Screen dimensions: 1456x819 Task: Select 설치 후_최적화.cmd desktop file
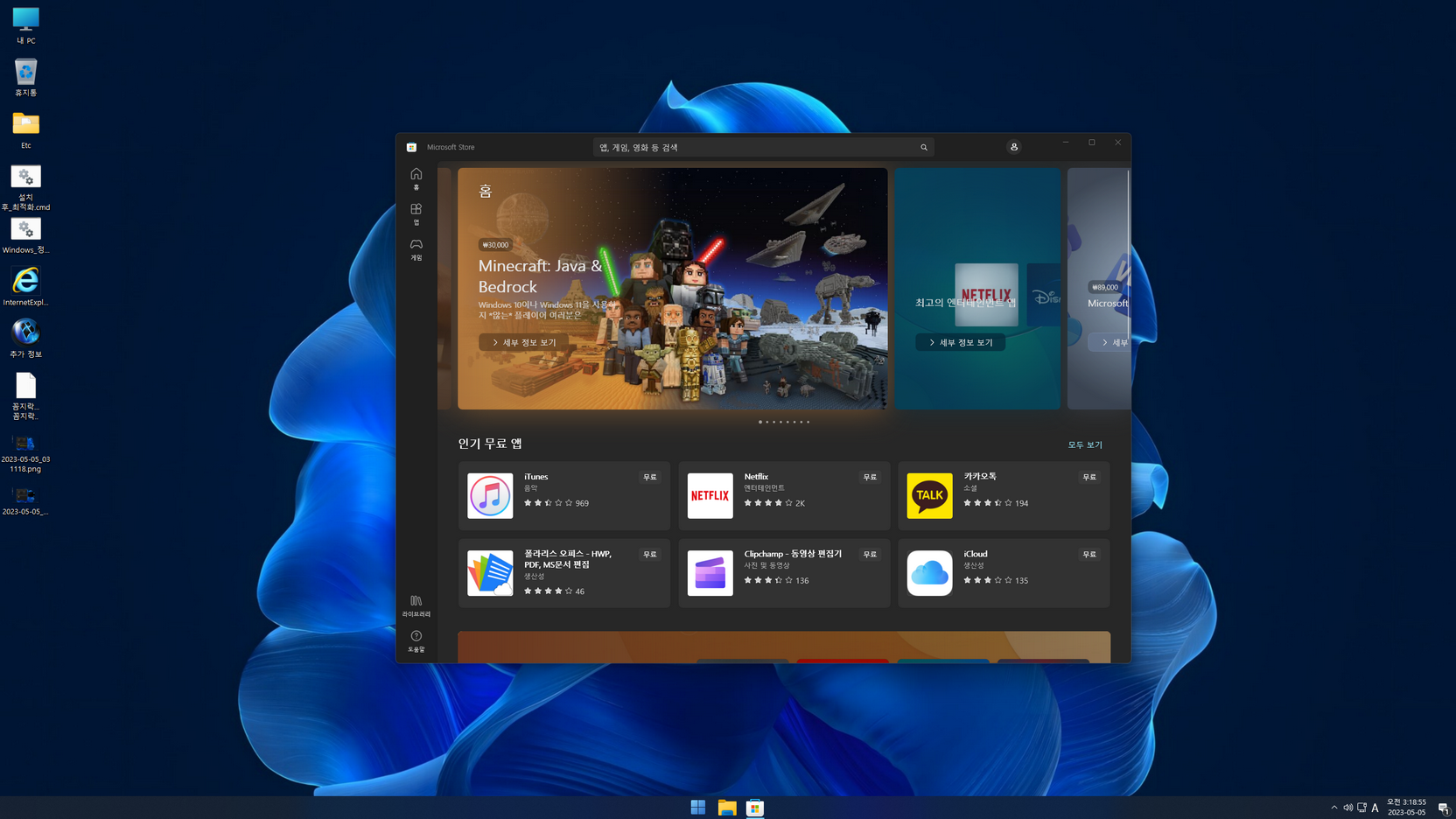click(x=25, y=188)
